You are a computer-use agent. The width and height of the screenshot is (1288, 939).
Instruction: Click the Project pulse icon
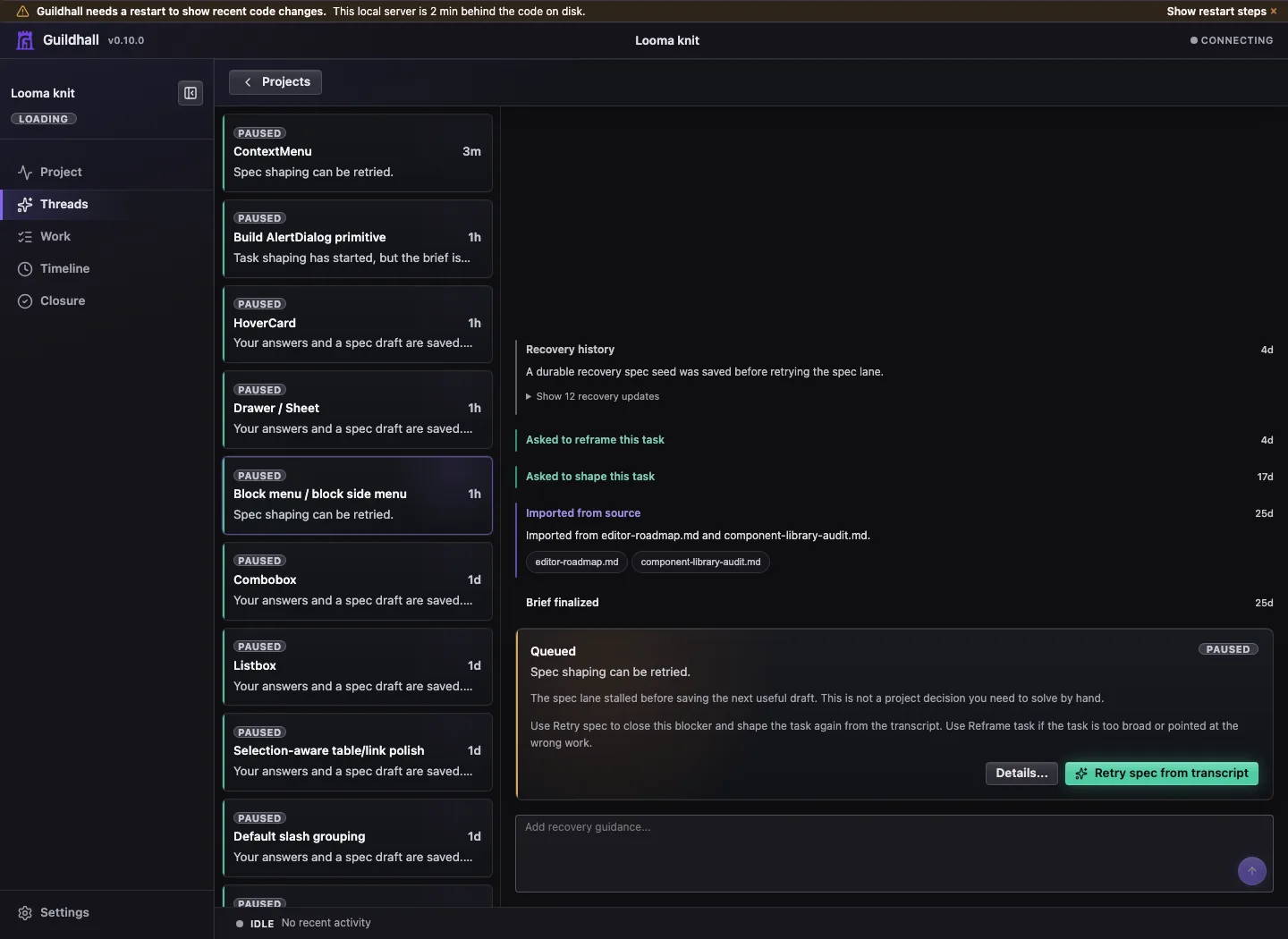pyautogui.click(x=25, y=173)
